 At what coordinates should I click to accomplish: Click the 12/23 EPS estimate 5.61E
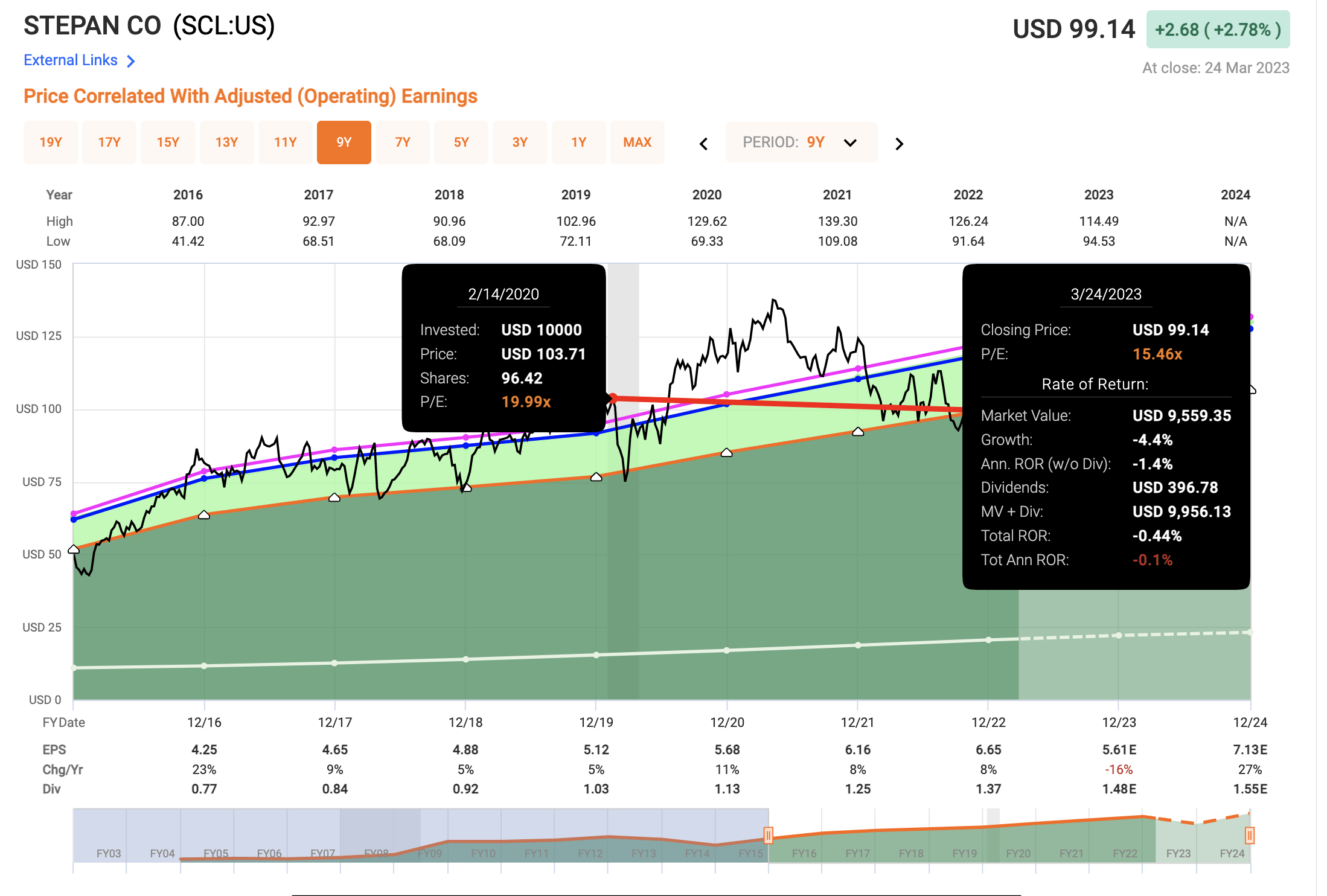[x=1119, y=750]
